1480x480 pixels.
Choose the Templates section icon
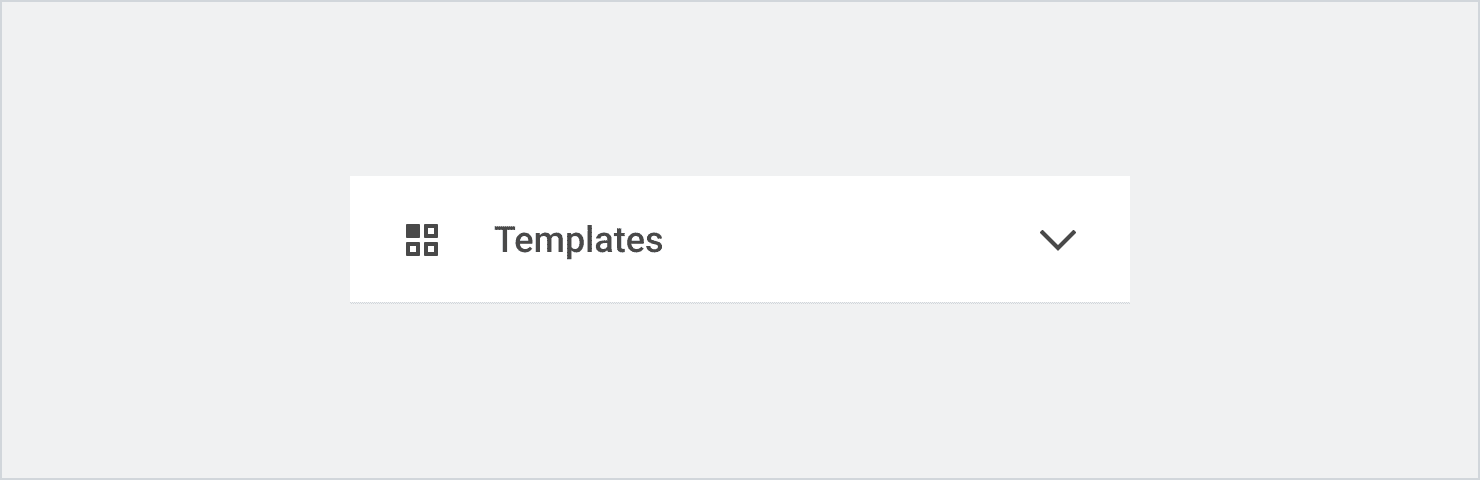pyautogui.click(x=421, y=240)
